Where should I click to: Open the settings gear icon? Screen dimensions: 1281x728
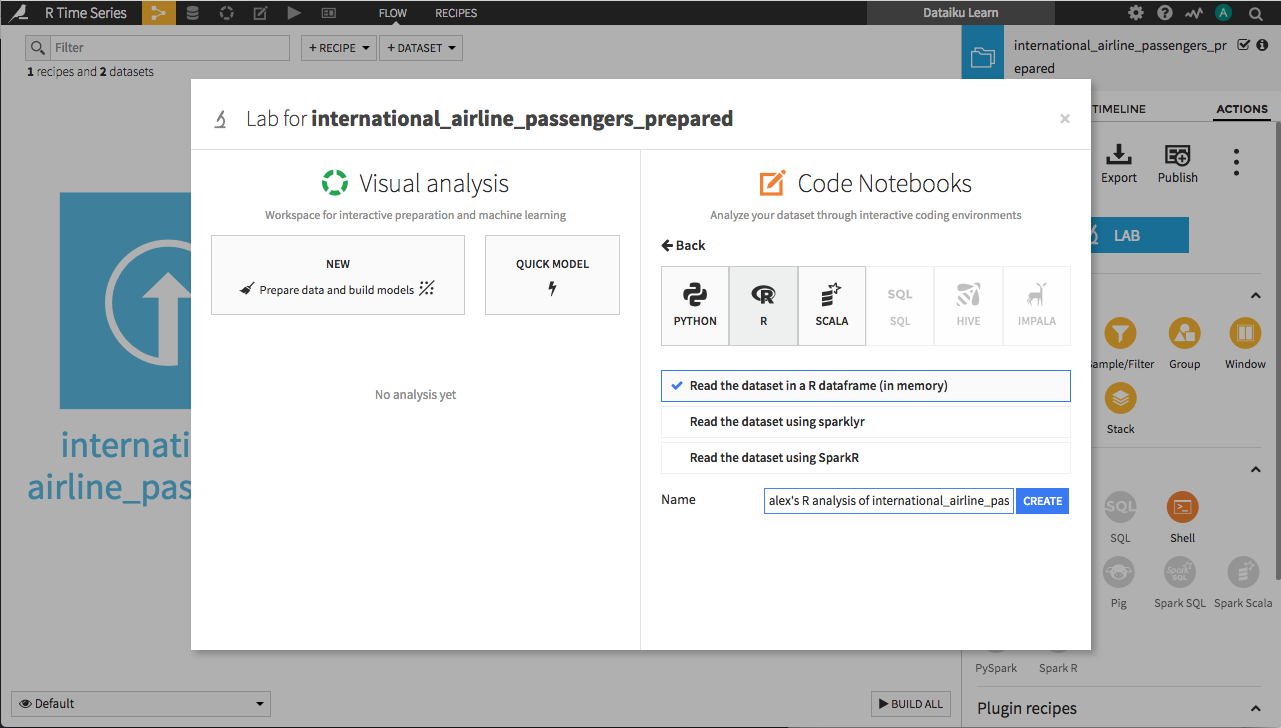(1136, 13)
